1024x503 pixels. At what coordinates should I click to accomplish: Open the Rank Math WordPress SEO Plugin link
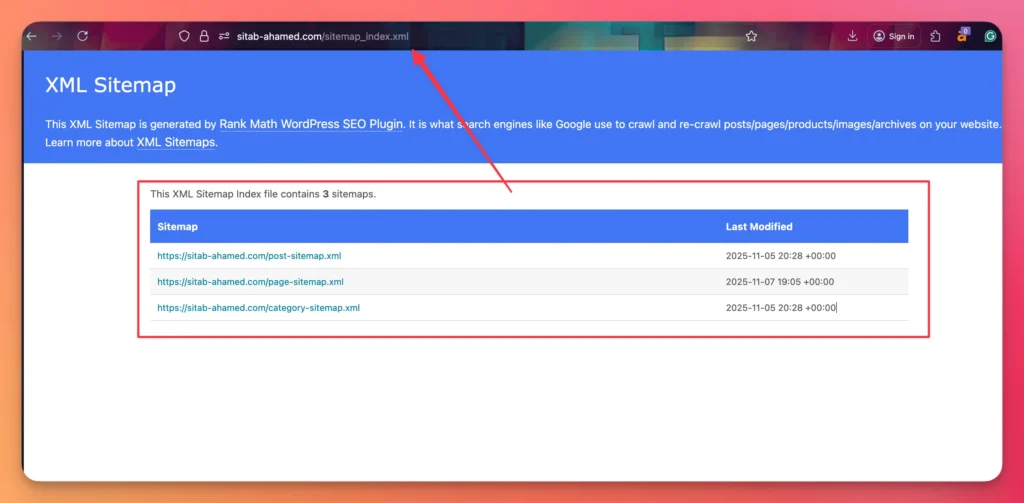coord(311,125)
